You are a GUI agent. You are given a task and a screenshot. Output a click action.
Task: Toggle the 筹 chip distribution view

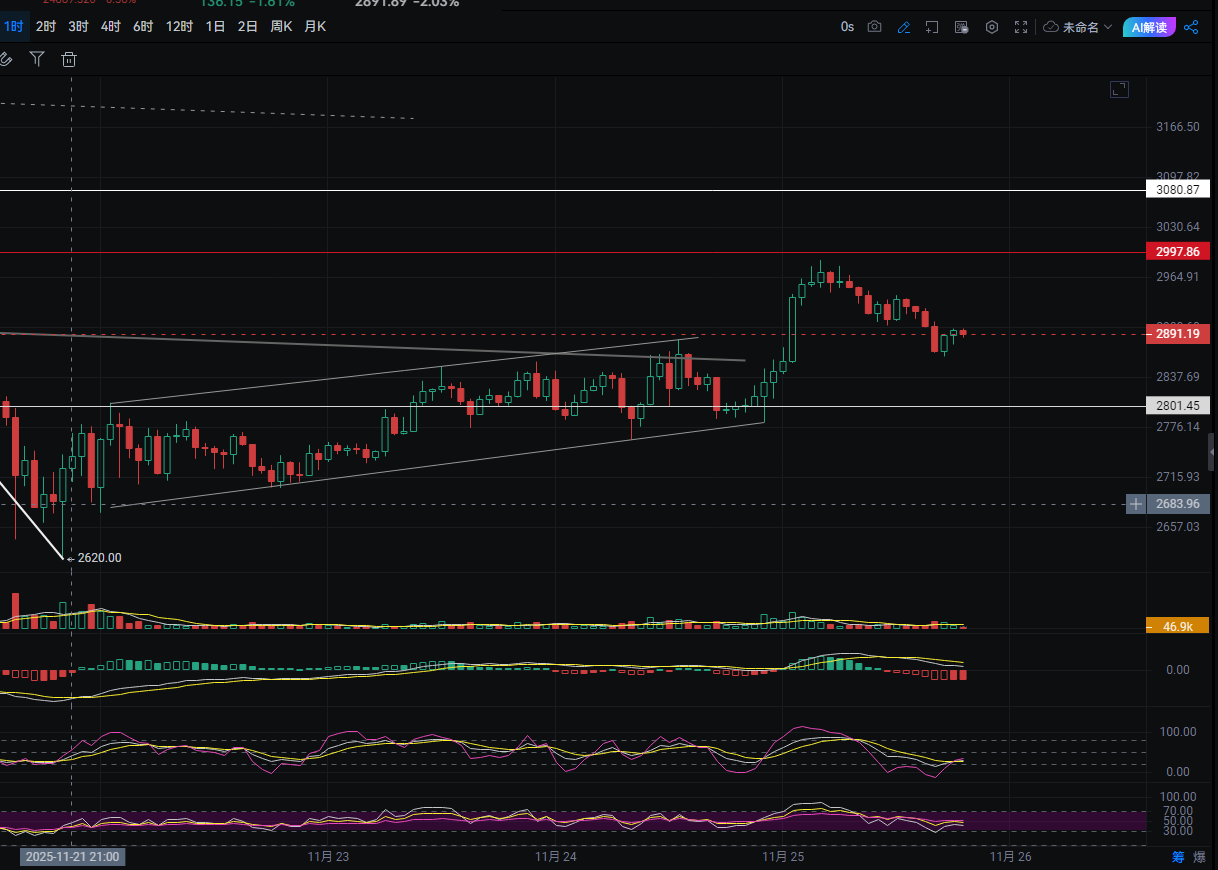[1178, 857]
